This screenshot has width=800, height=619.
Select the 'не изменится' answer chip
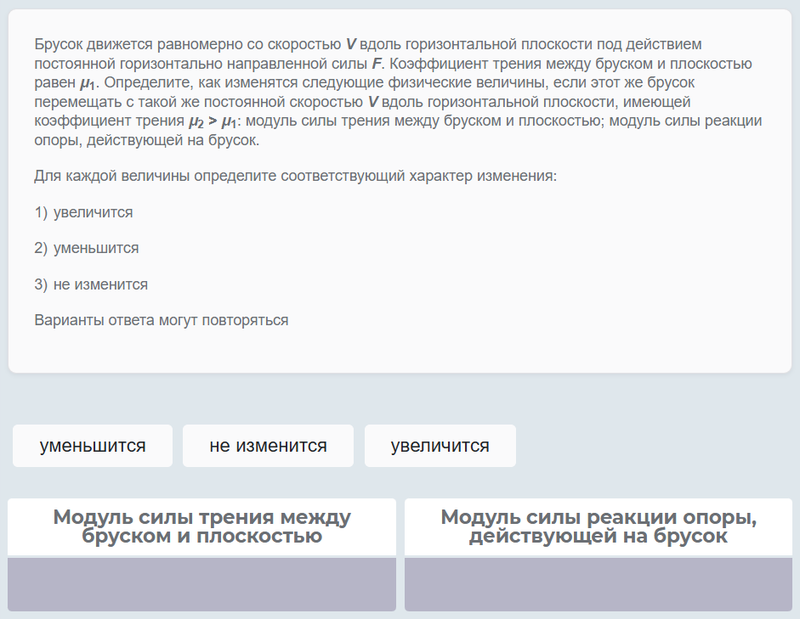click(268, 446)
